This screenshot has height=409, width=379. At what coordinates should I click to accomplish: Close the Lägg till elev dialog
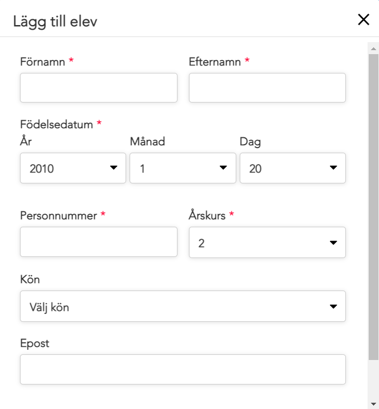coord(363,20)
